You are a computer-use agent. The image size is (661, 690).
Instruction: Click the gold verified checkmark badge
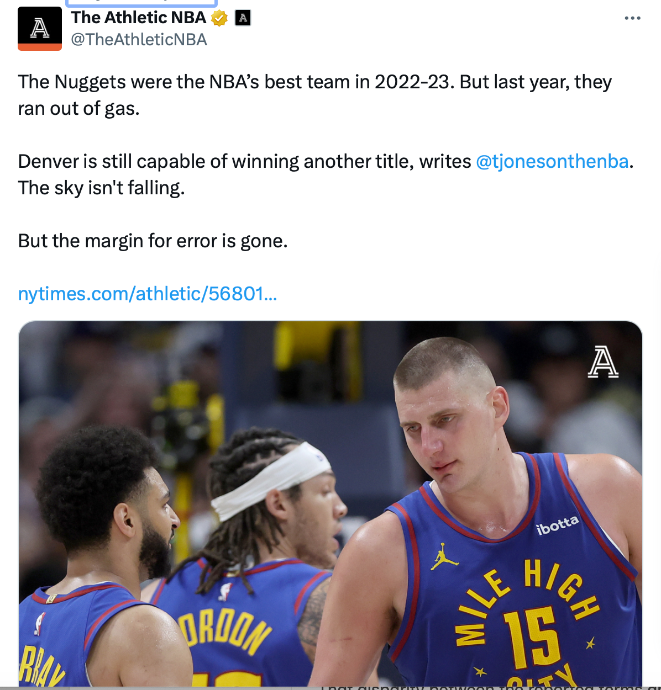[219, 18]
